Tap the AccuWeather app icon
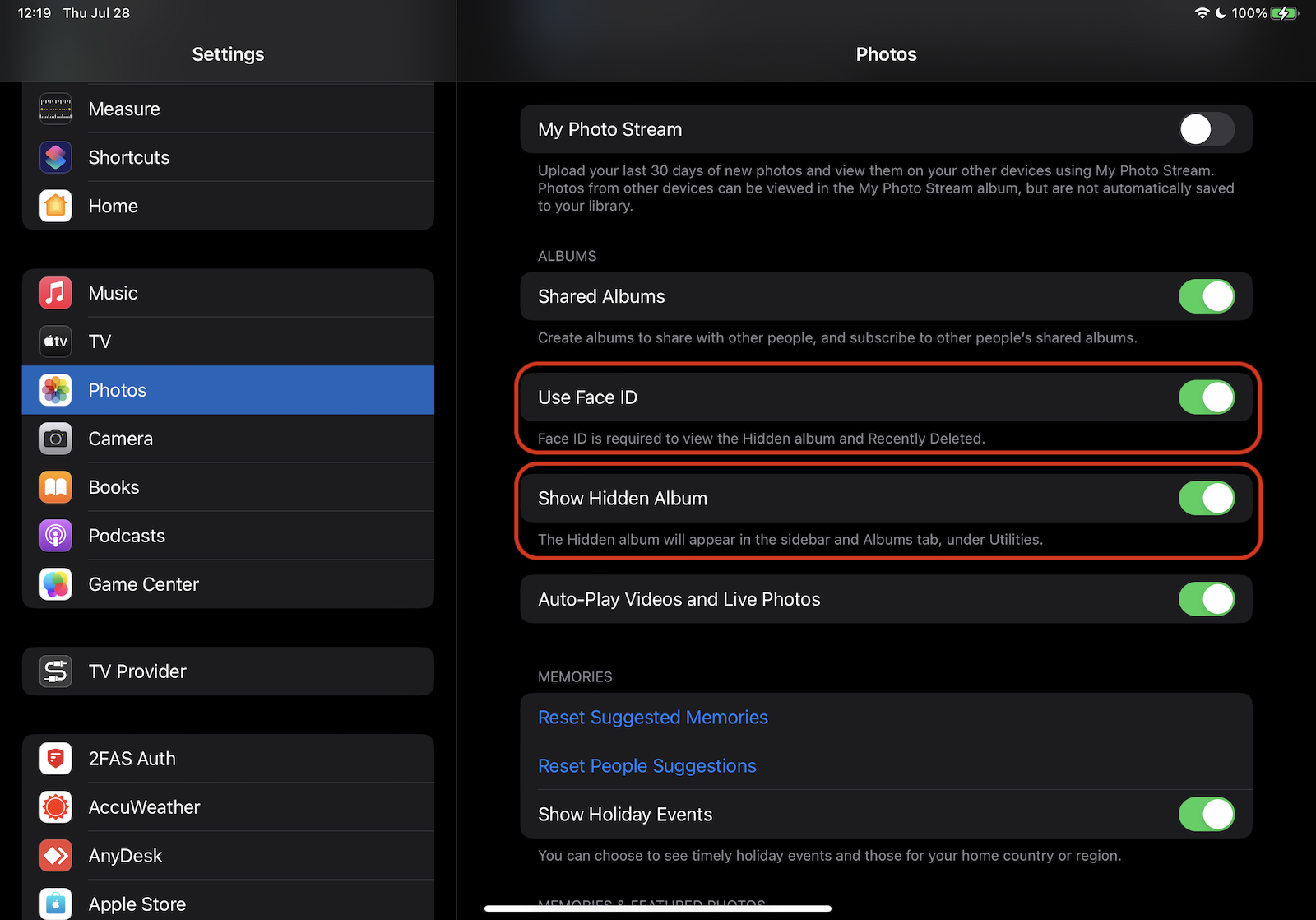Screen dimensions: 1316x920 pyautogui.click(x=56, y=807)
